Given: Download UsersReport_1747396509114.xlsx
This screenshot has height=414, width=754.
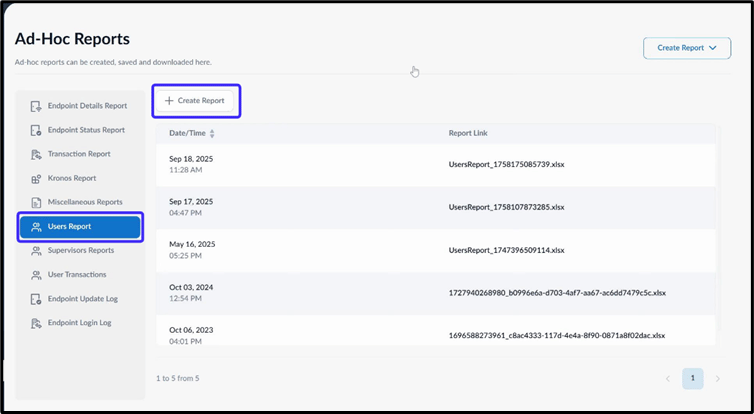Looking at the screenshot, I should 506,251.
